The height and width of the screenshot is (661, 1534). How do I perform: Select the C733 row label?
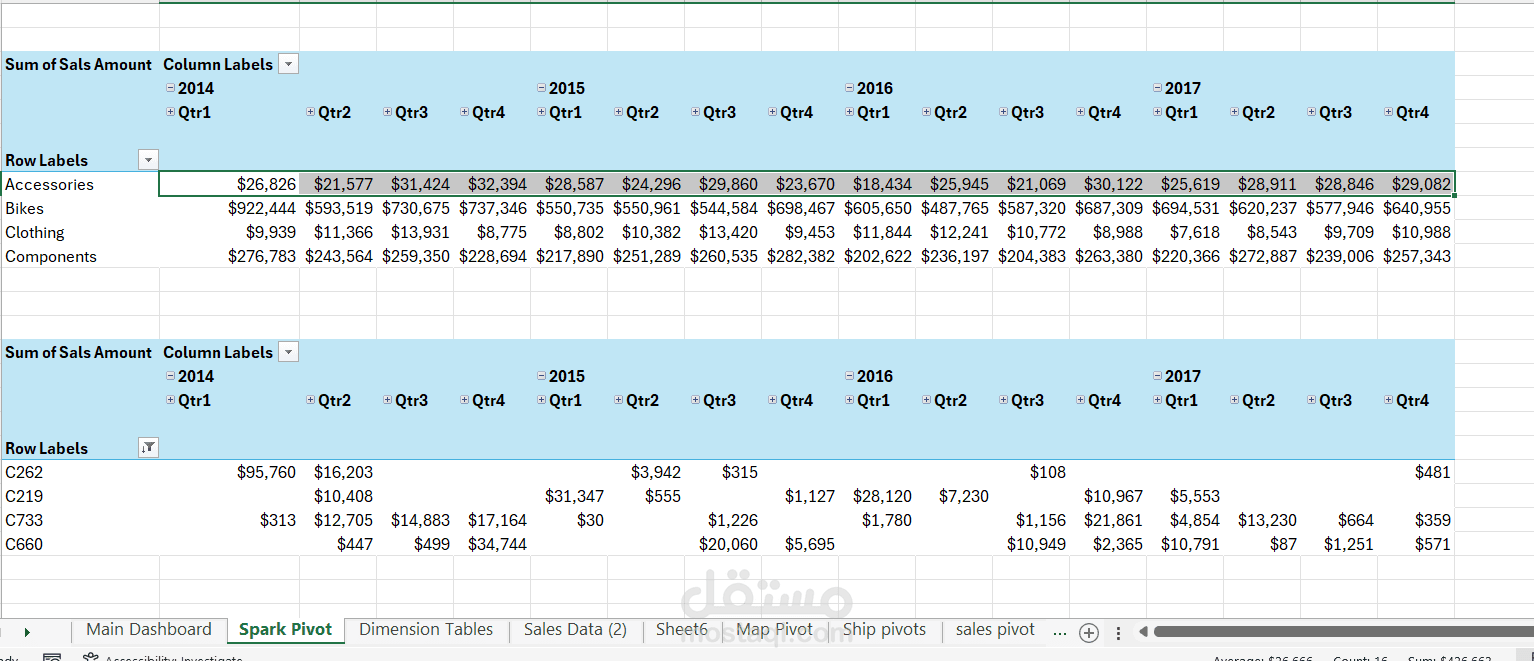[80, 520]
